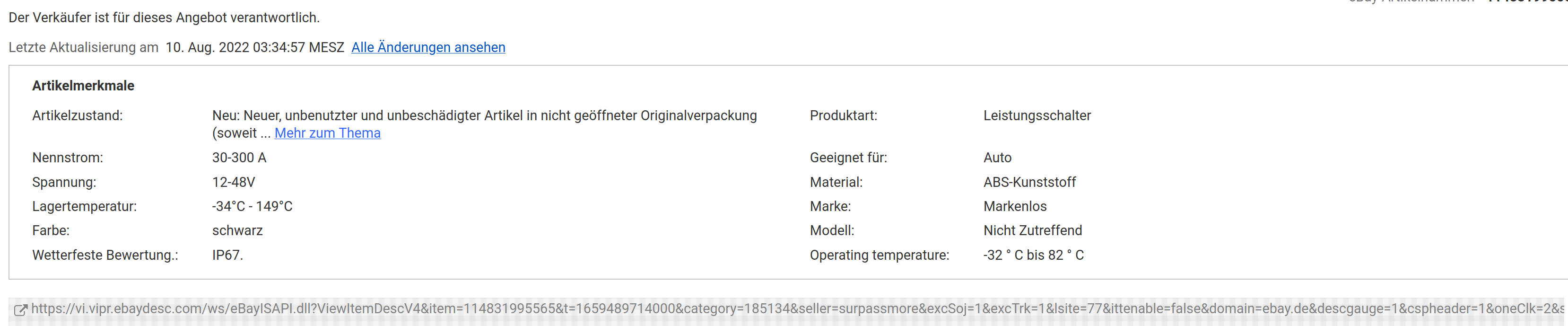
Task: Click the Der Verkäufer ist verantwortlich notice
Action: point(165,18)
